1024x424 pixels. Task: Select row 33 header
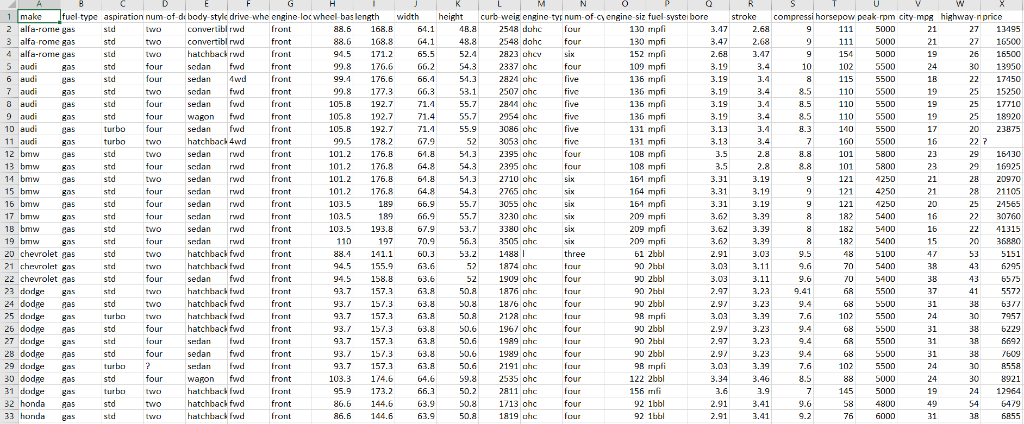tap(8, 417)
